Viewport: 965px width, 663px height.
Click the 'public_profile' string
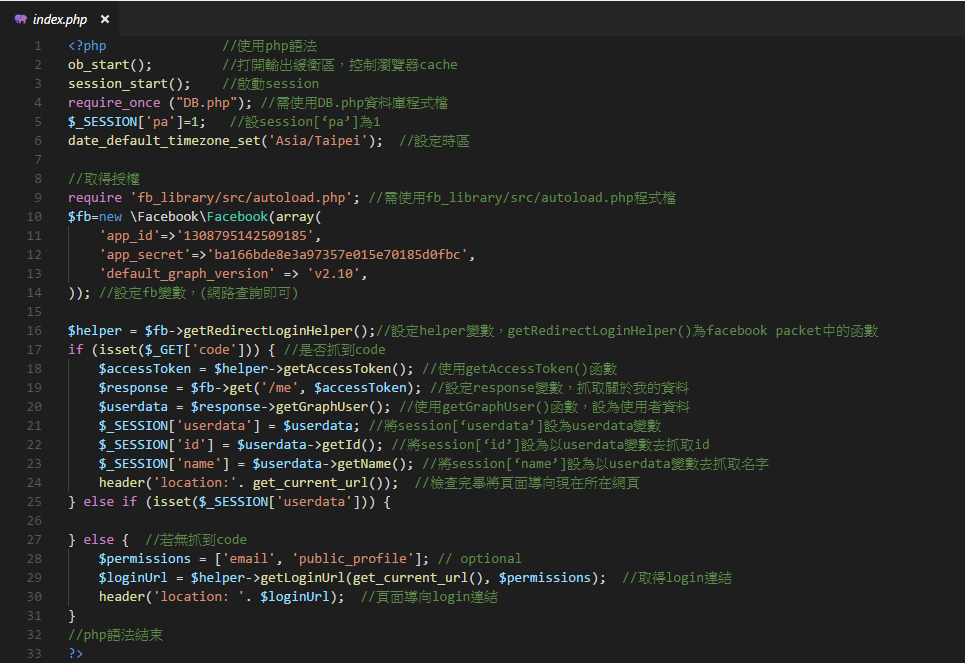pyautogui.click(x=353, y=559)
